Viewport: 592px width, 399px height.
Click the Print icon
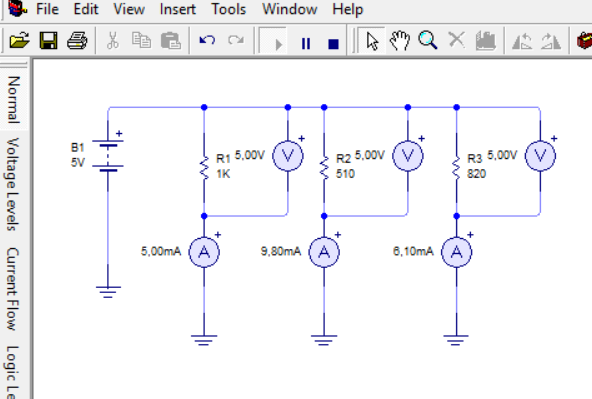tap(77, 40)
